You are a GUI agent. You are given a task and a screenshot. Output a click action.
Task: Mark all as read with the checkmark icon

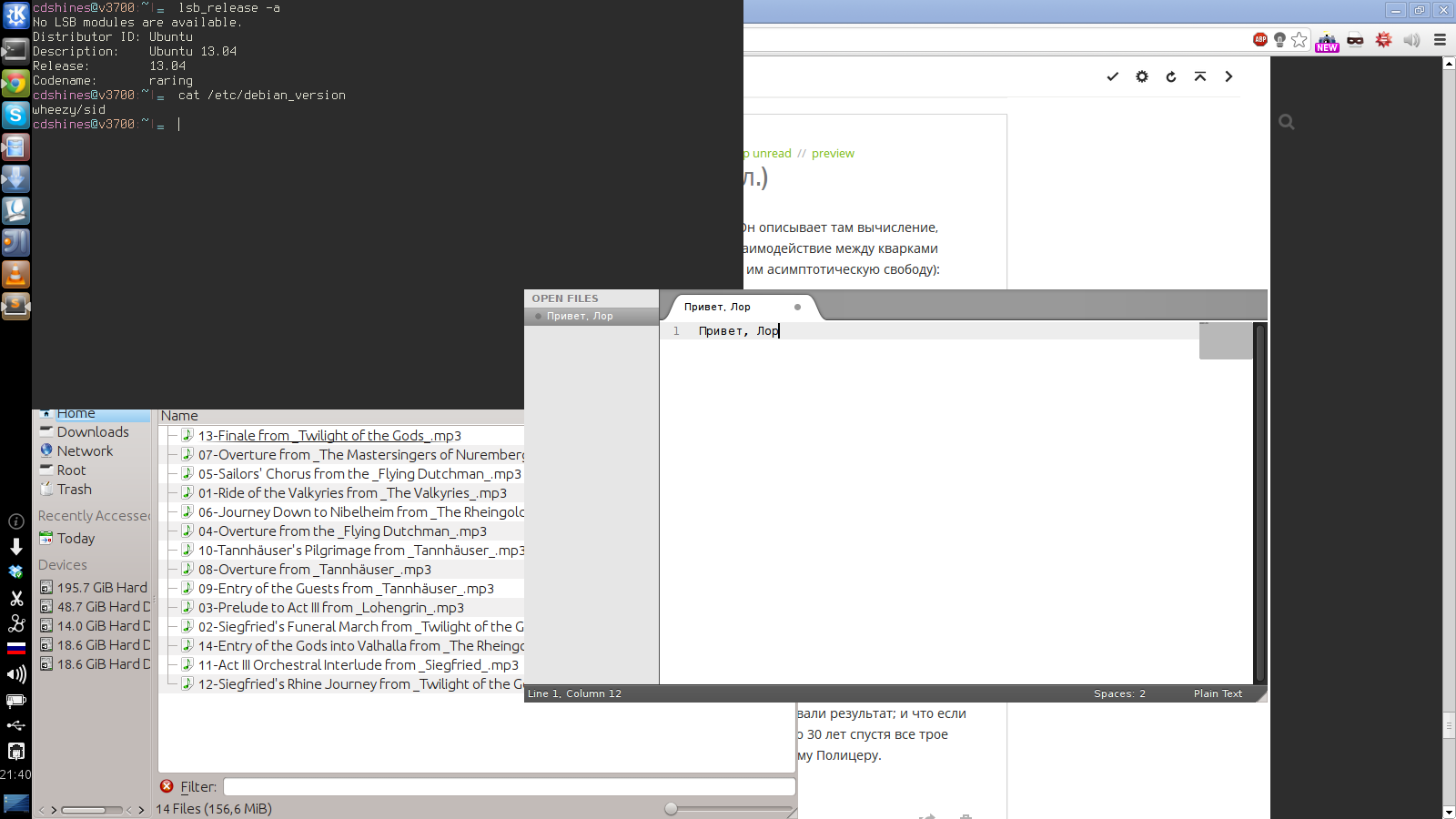click(x=1112, y=76)
